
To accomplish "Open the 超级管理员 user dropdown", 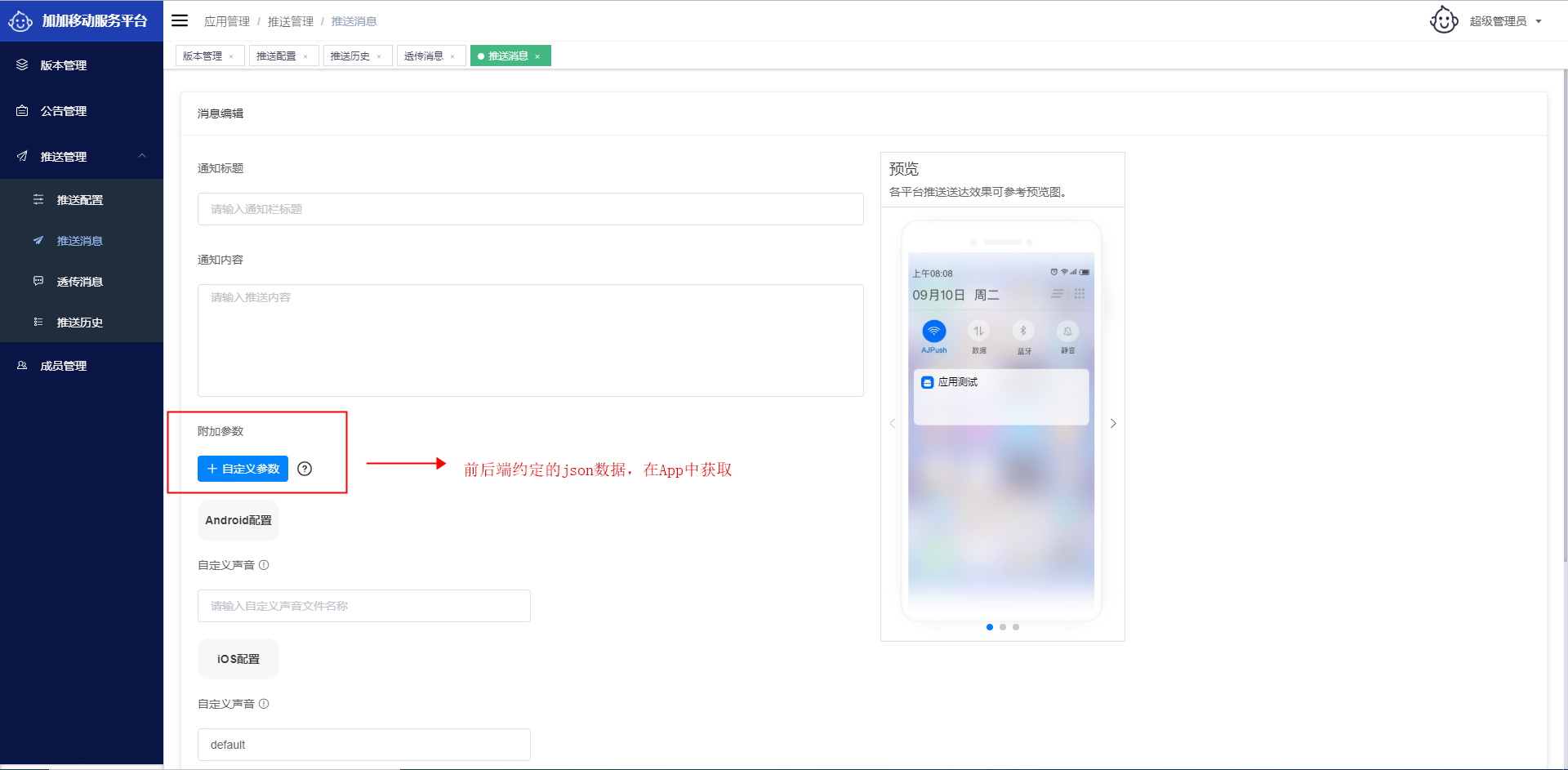I will click(1505, 21).
